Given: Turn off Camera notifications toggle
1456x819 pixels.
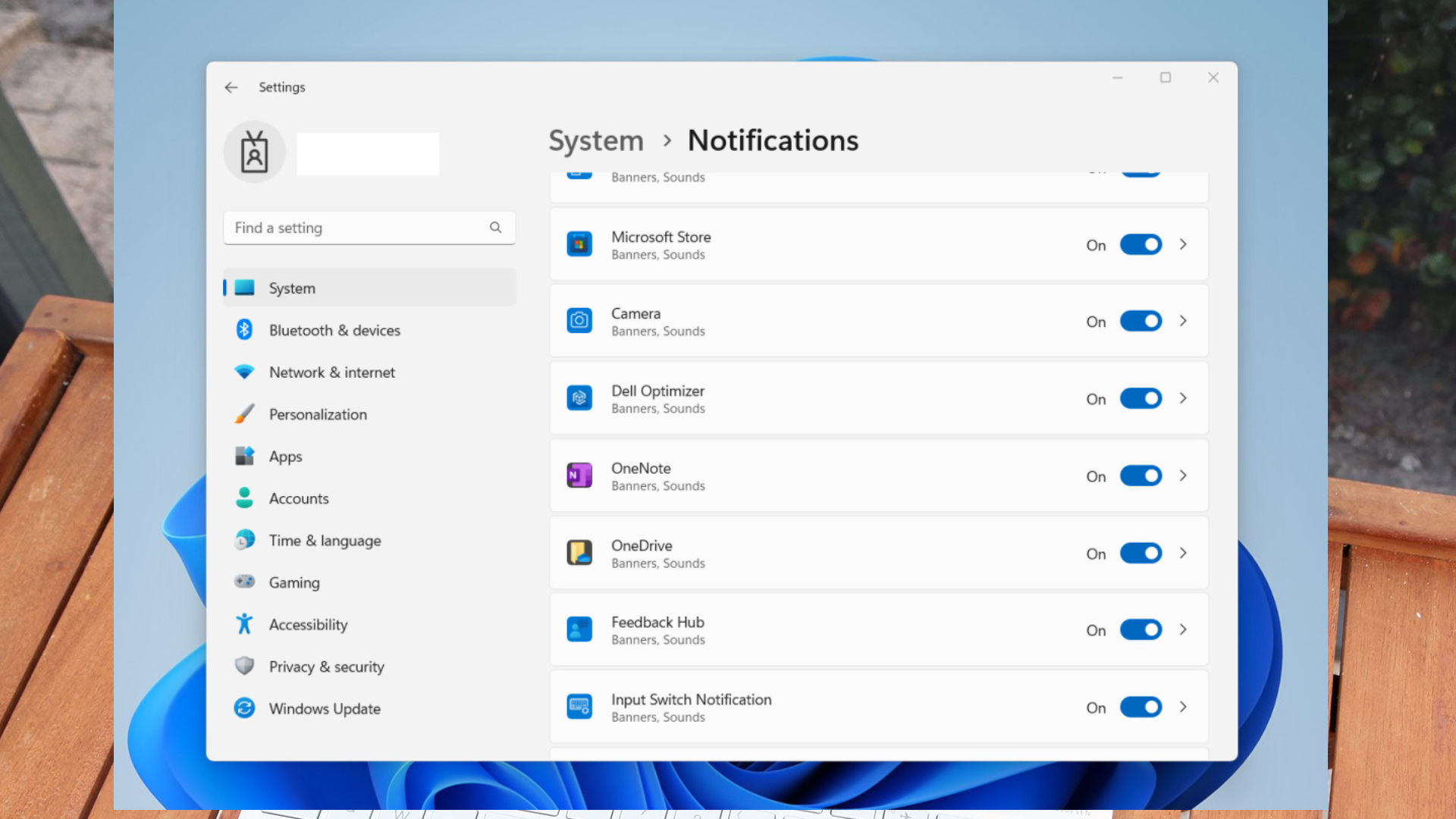Looking at the screenshot, I should point(1141,321).
